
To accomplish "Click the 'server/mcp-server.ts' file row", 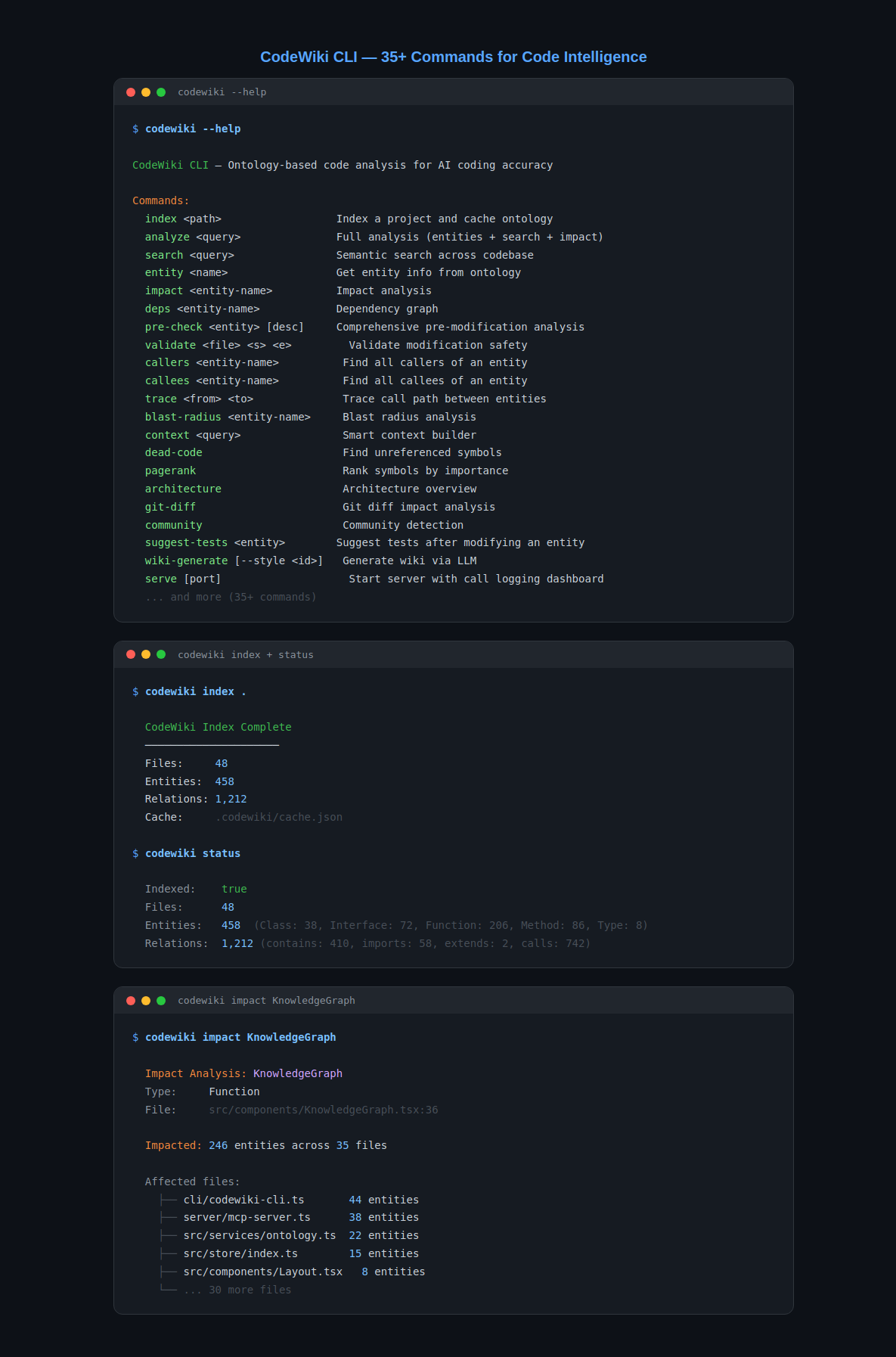I will click(x=289, y=1218).
